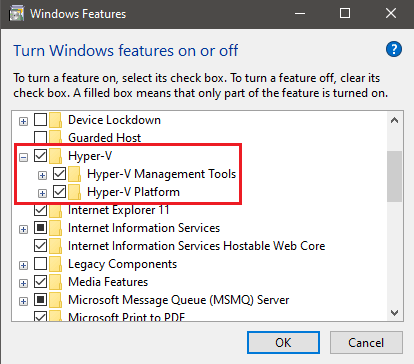
Task: Click the scrollbar up arrow
Action: (x=395, y=120)
